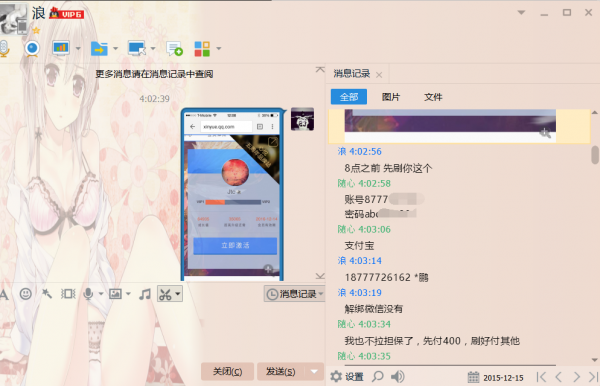Go to next page of message history
Screen dimensions: 600x386
coord(576,377)
